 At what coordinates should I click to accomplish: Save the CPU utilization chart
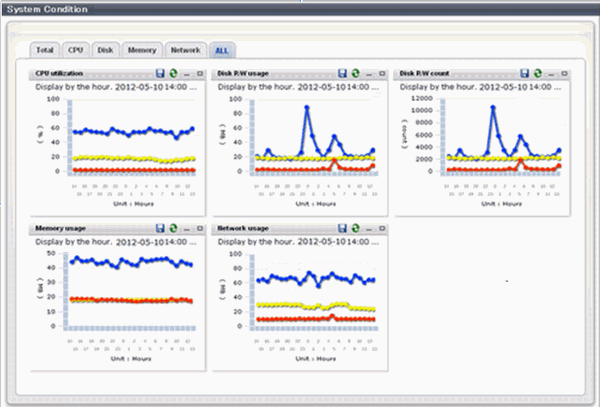tap(159, 74)
